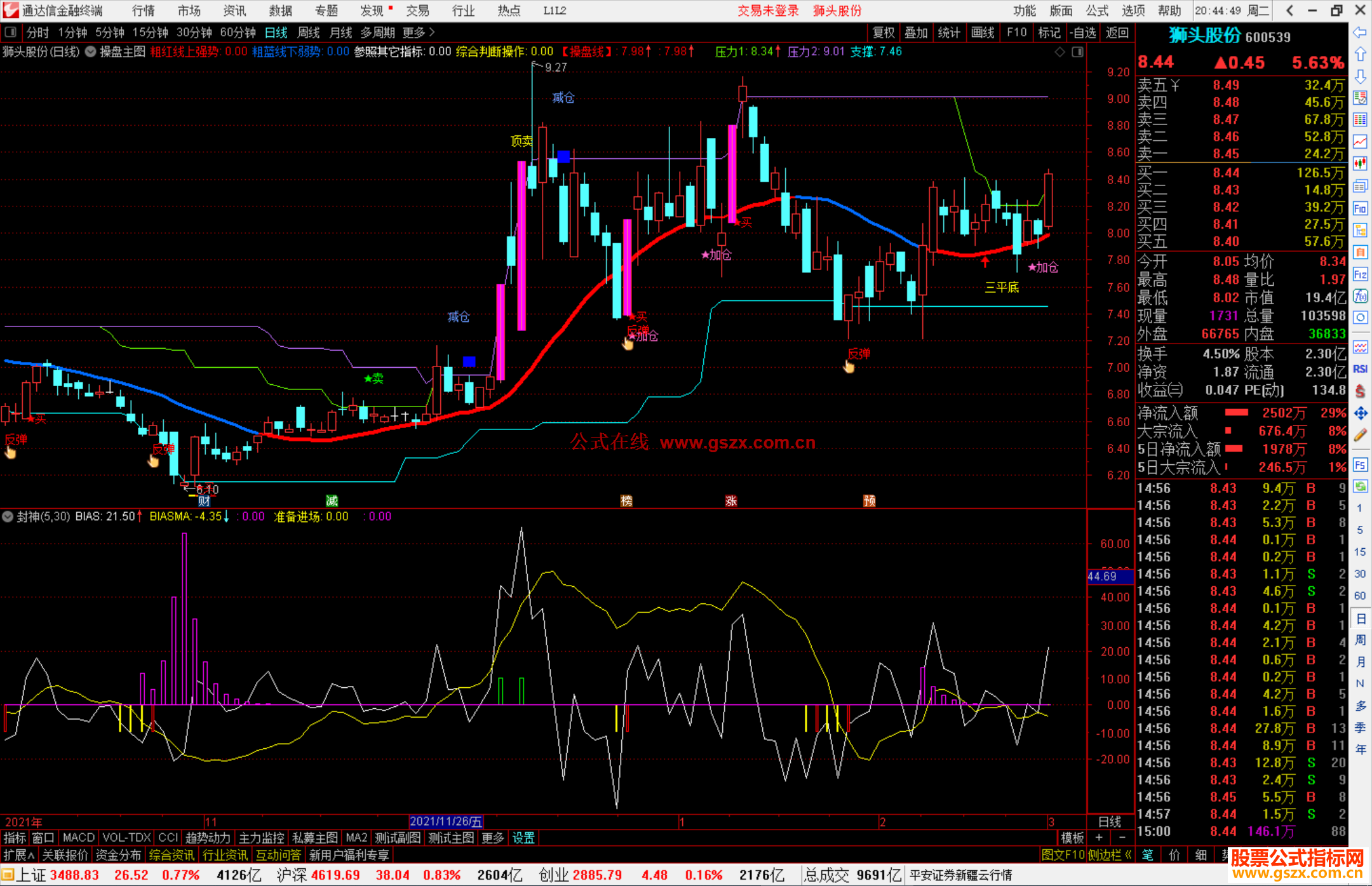Switch to the 笔 tick detail tab
The image size is (1372, 886).
(1148, 855)
